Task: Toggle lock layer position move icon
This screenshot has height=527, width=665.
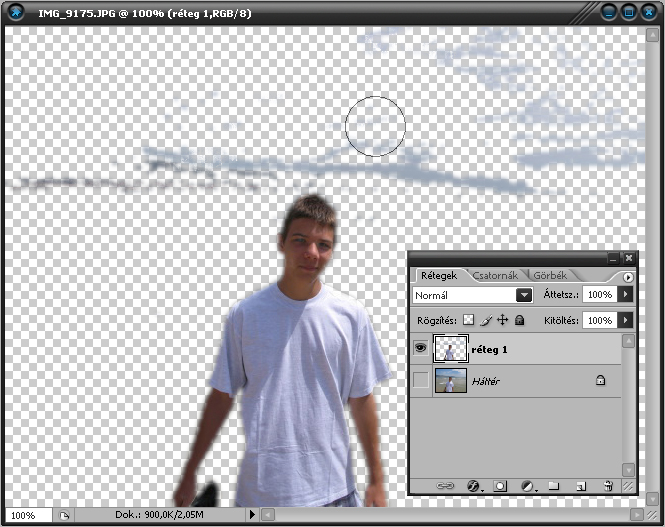Action: click(502, 320)
